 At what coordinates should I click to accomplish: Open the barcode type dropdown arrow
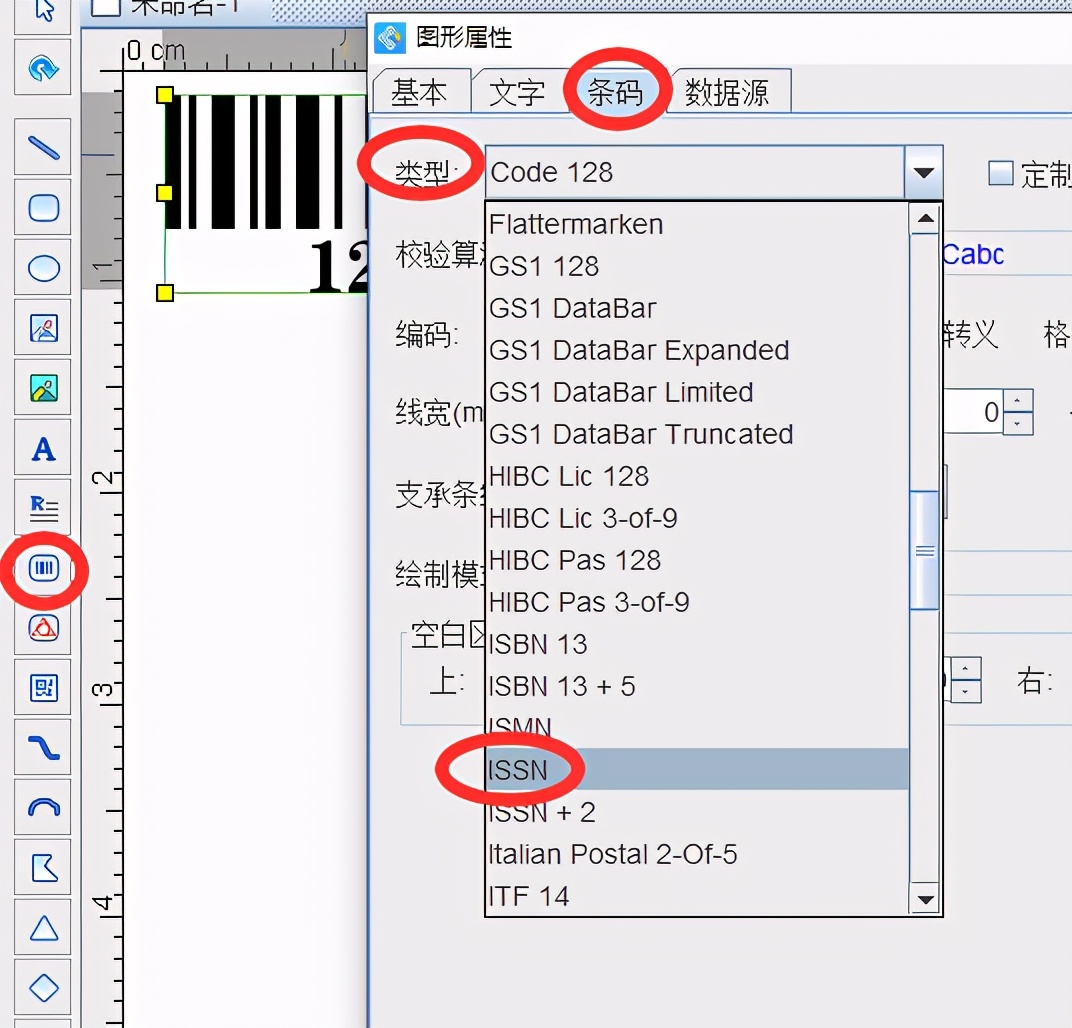coord(923,172)
